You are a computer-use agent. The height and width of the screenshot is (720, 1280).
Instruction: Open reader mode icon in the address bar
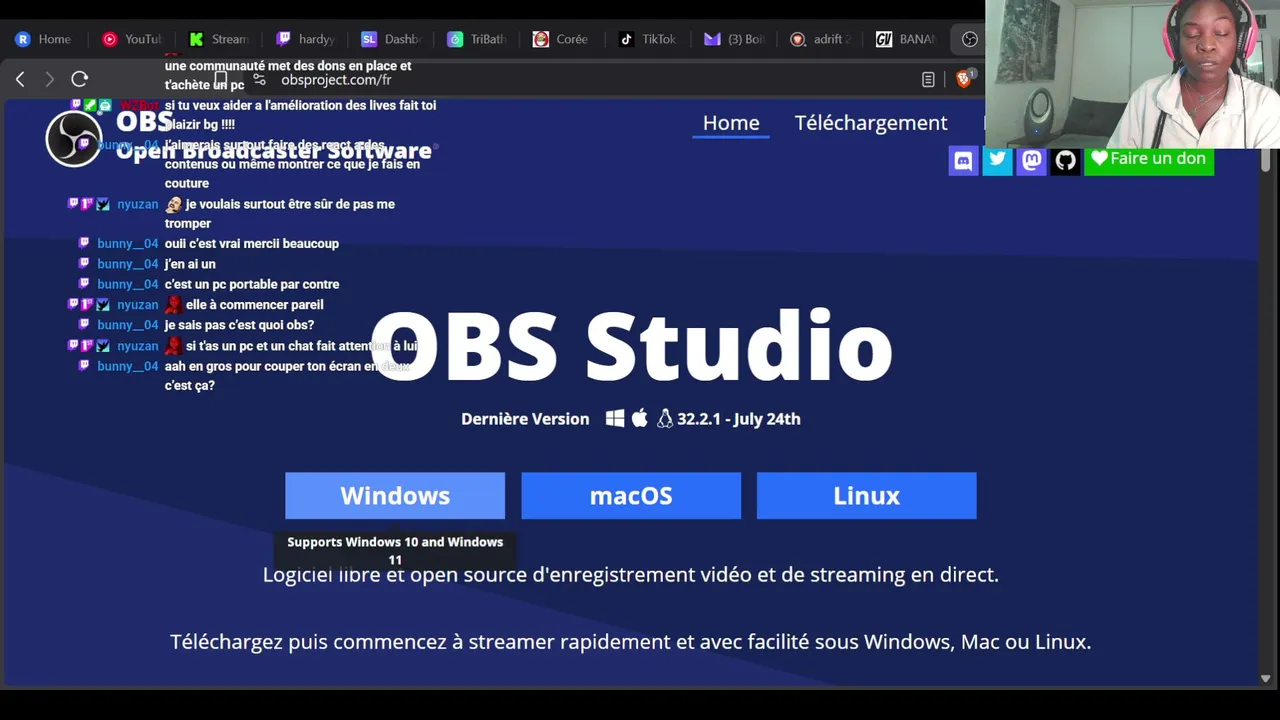928,79
